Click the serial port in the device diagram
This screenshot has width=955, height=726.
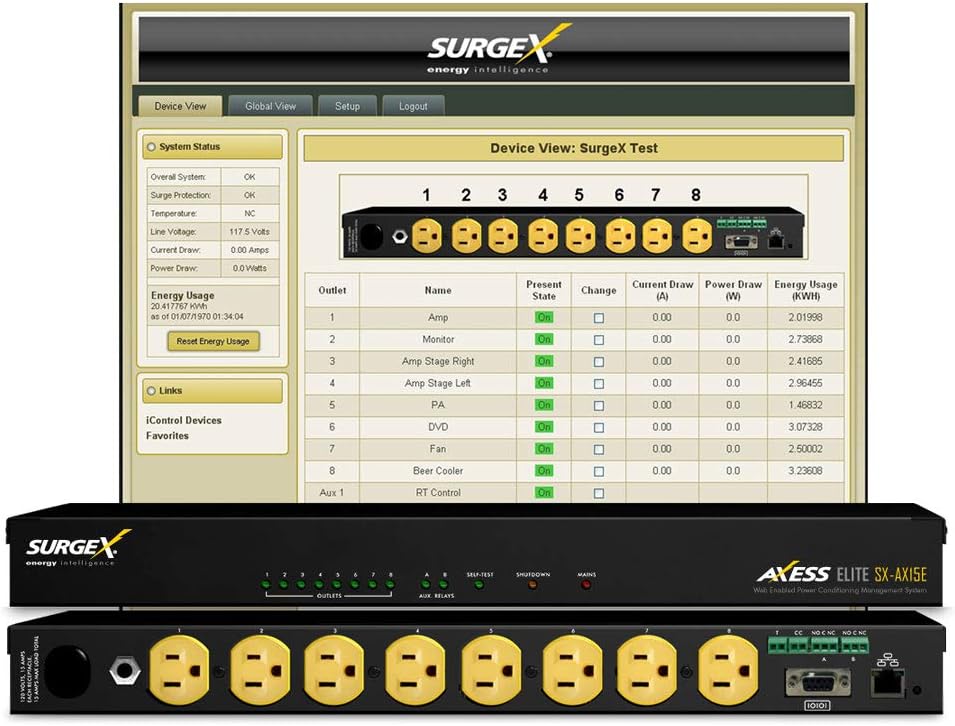741,241
